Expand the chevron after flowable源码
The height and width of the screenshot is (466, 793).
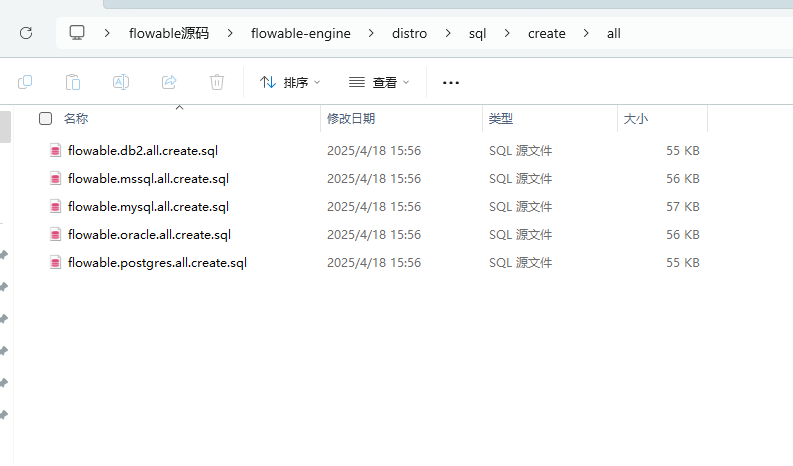[x=230, y=33]
